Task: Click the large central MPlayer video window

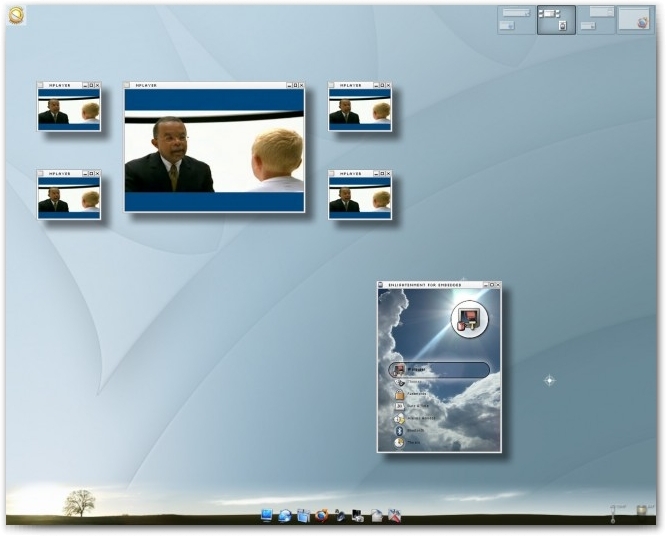Action: [x=214, y=151]
